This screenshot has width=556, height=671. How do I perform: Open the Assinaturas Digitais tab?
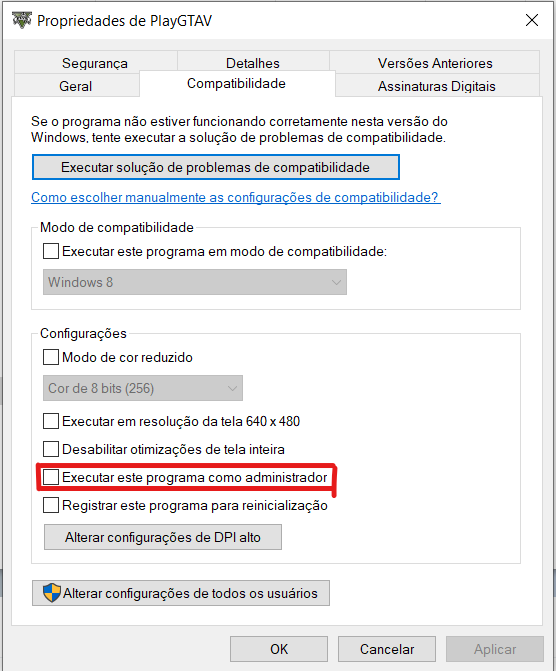click(x=437, y=86)
